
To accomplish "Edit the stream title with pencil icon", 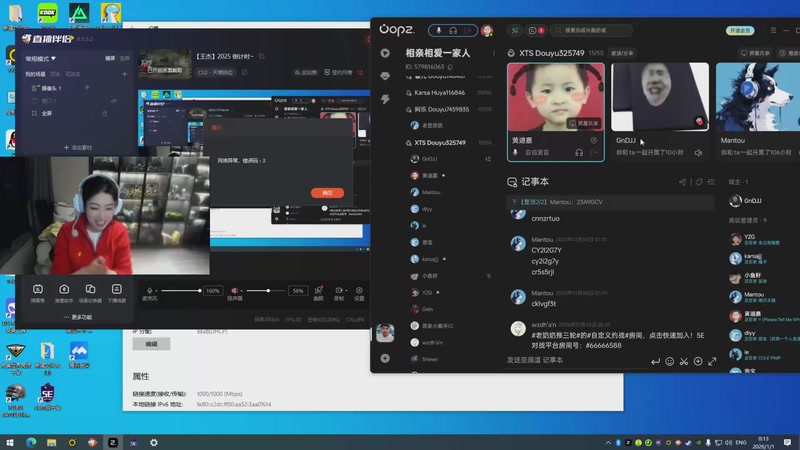I will point(262,56).
